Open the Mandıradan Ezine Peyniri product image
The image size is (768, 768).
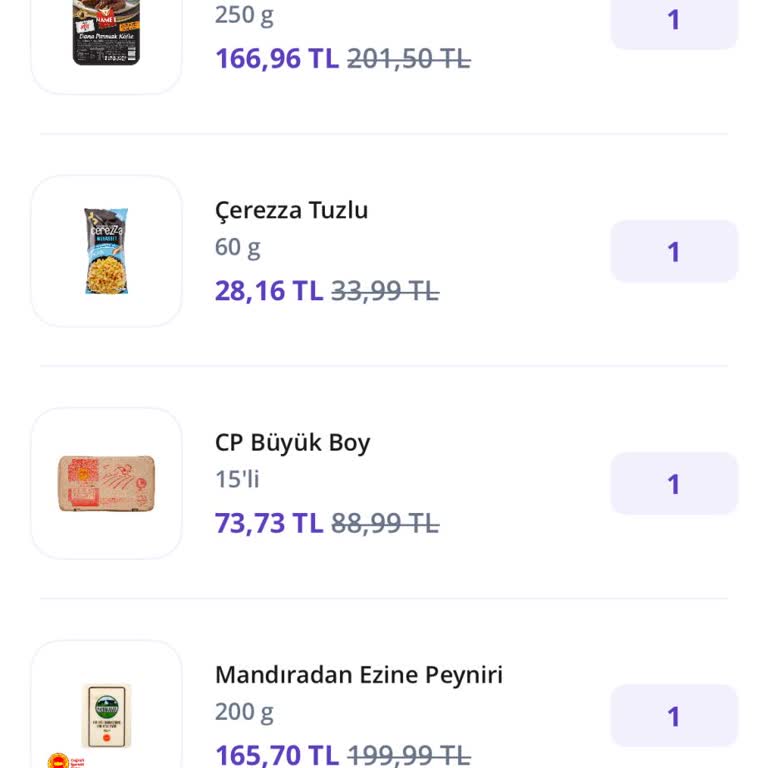(x=106, y=714)
